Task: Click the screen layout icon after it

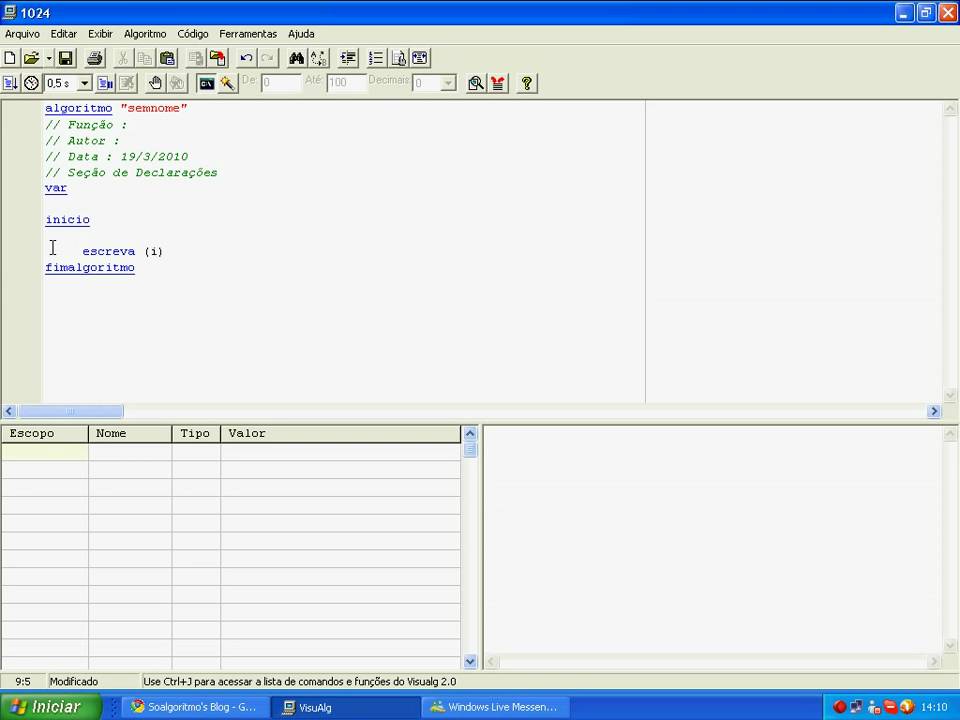Action: click(x=420, y=58)
